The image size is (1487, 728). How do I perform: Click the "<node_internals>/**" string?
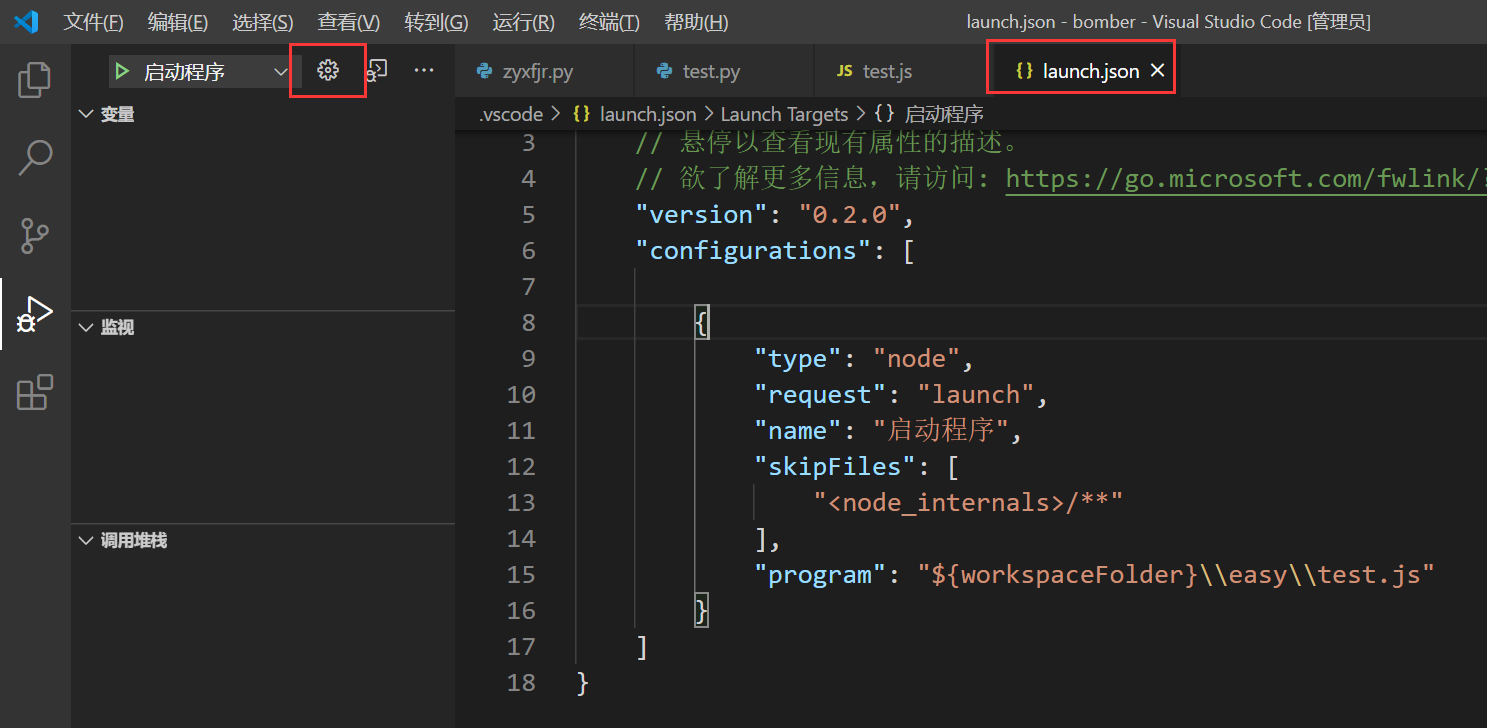click(x=969, y=503)
